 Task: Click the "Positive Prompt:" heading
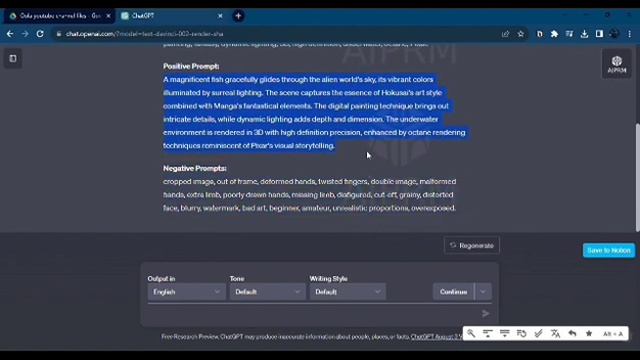(x=191, y=66)
